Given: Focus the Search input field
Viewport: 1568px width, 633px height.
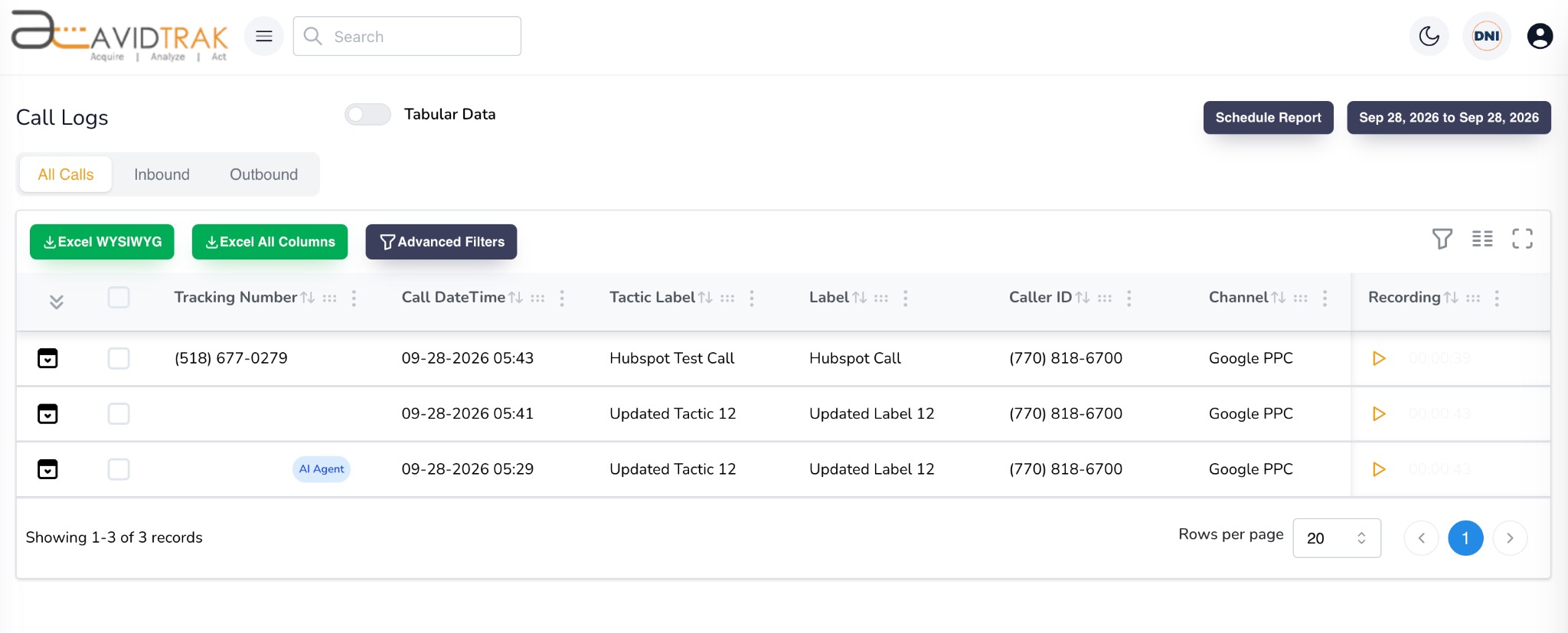Looking at the screenshot, I should (407, 36).
